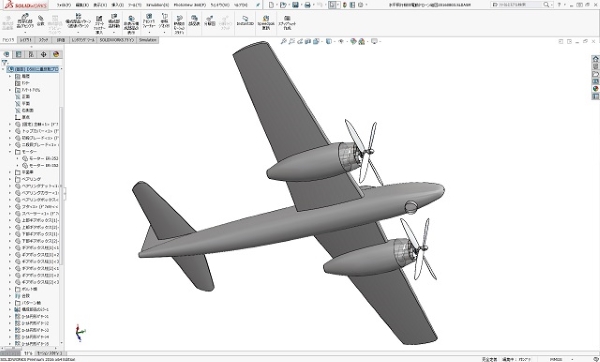Click the Save icon in top toolbar
The height and width of the screenshot is (362, 600).
[295, 5]
